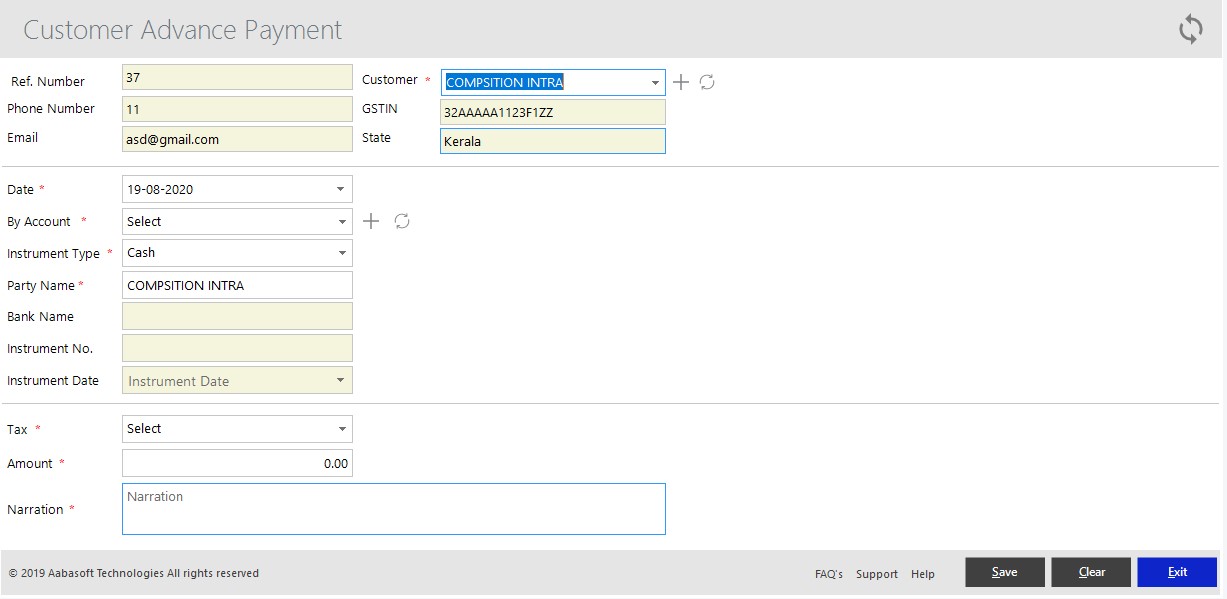The height and width of the screenshot is (599, 1227).
Task: Click the Help link
Action: tap(923, 574)
